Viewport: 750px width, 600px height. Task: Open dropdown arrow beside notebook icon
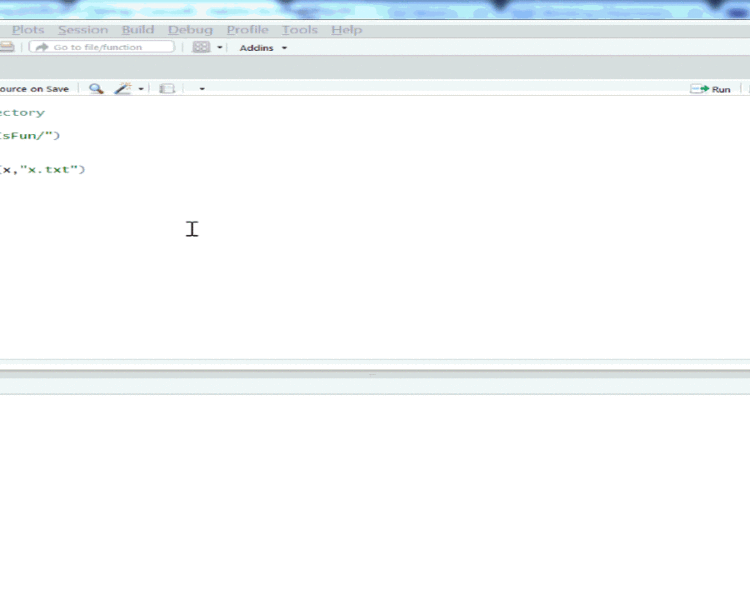(202, 89)
